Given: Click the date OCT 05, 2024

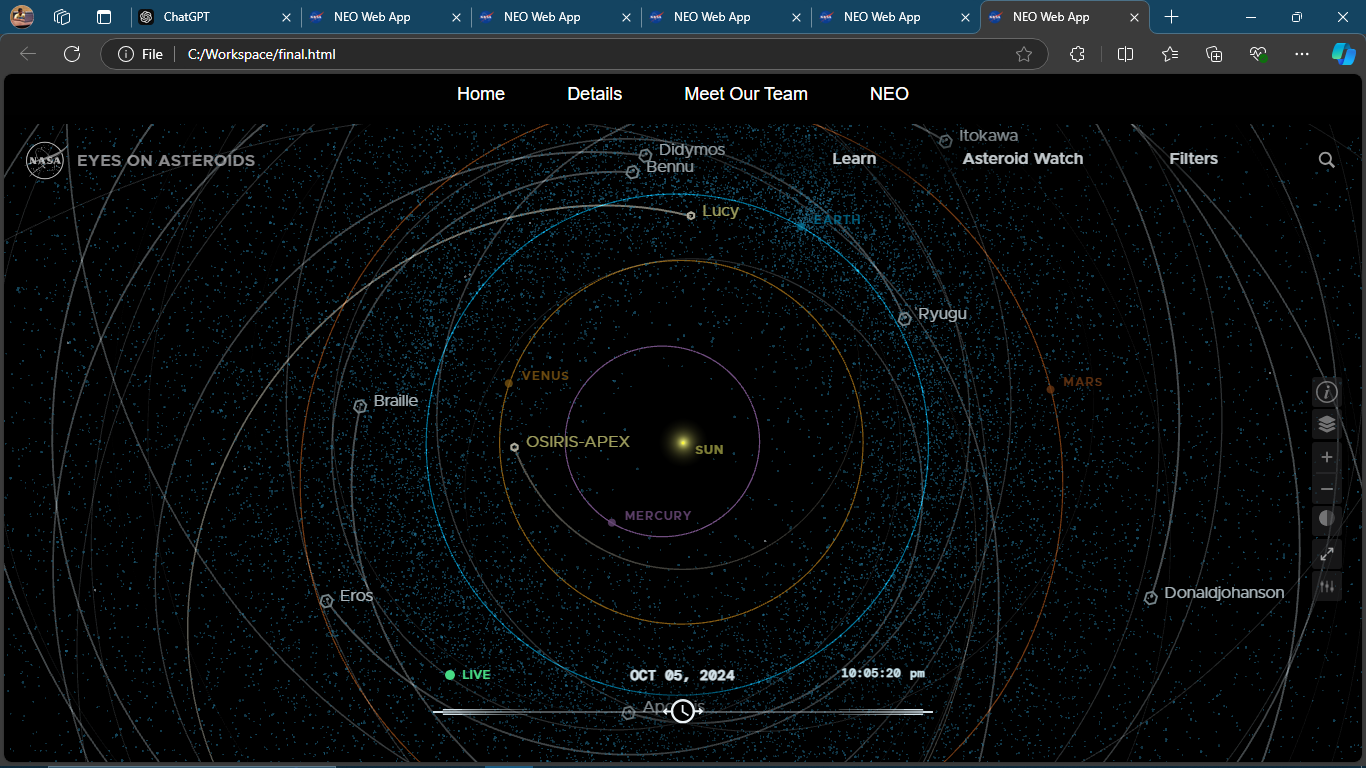Looking at the screenshot, I should [x=682, y=675].
